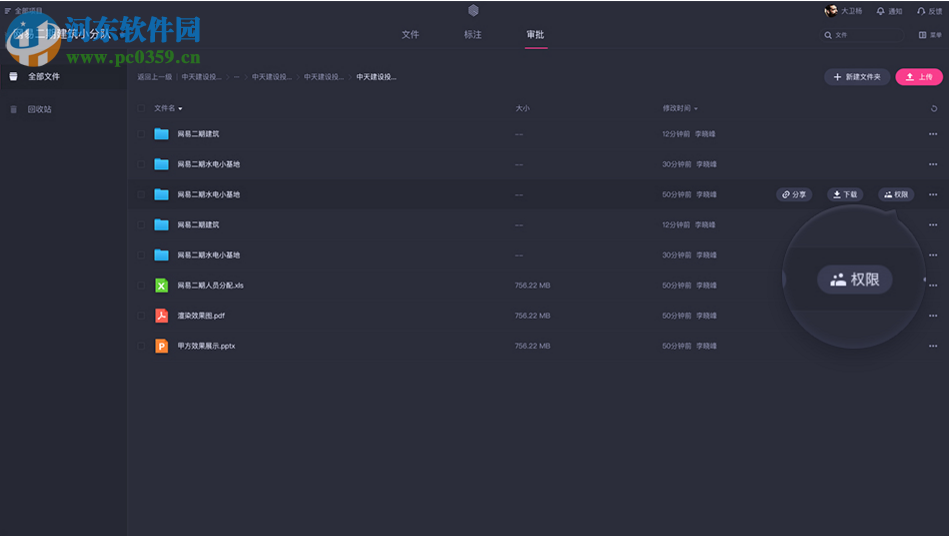
Task: Click the 756.22 MB size of 网易二期人员分配.xls
Action: [533, 285]
